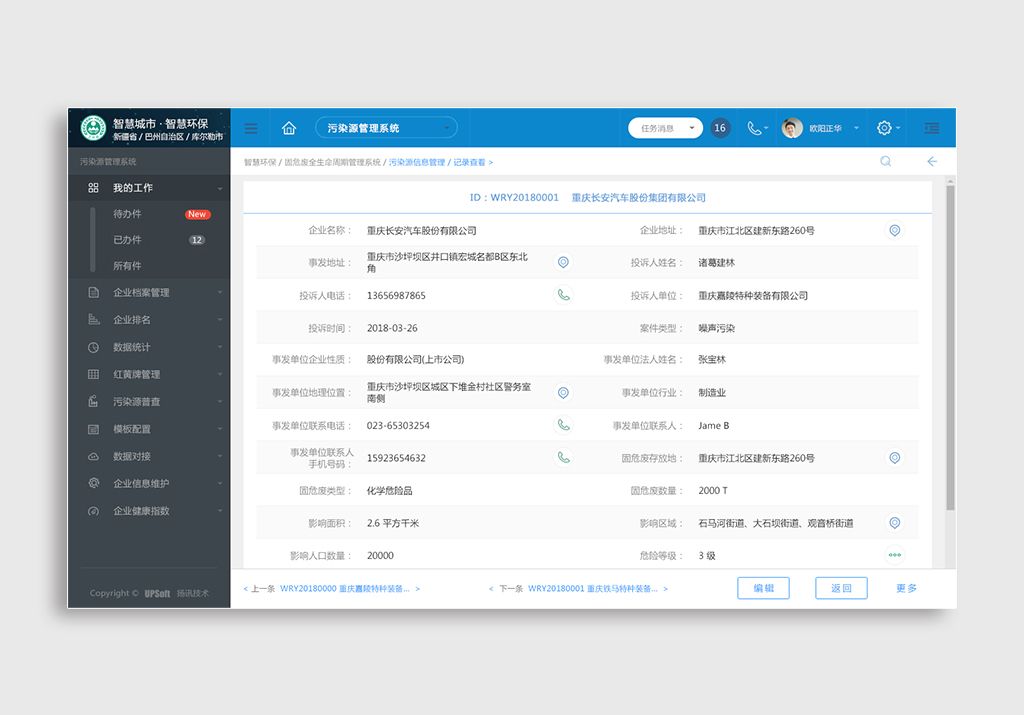This screenshot has width=1024, height=715.
Task: Open the 污染源管理系统 system selector dropdown
Action: tap(386, 128)
